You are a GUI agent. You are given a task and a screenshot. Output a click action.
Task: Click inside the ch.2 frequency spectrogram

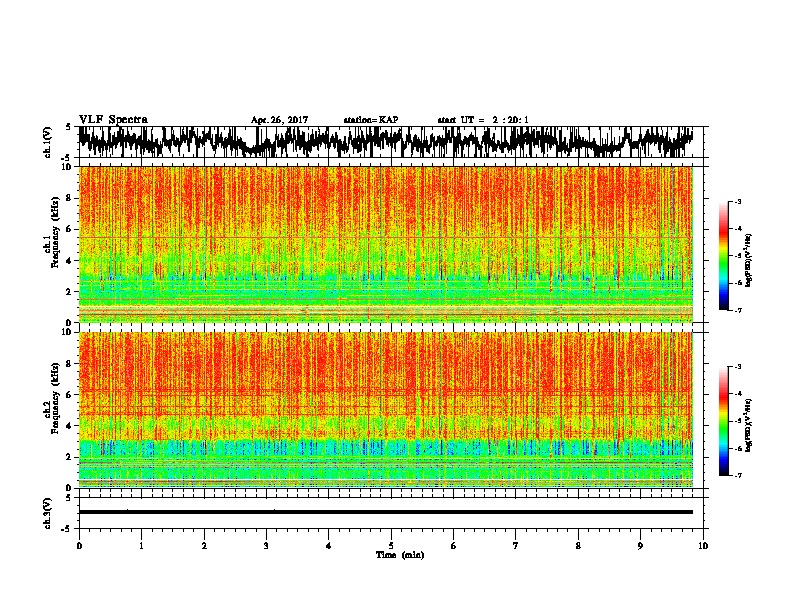click(x=391, y=410)
